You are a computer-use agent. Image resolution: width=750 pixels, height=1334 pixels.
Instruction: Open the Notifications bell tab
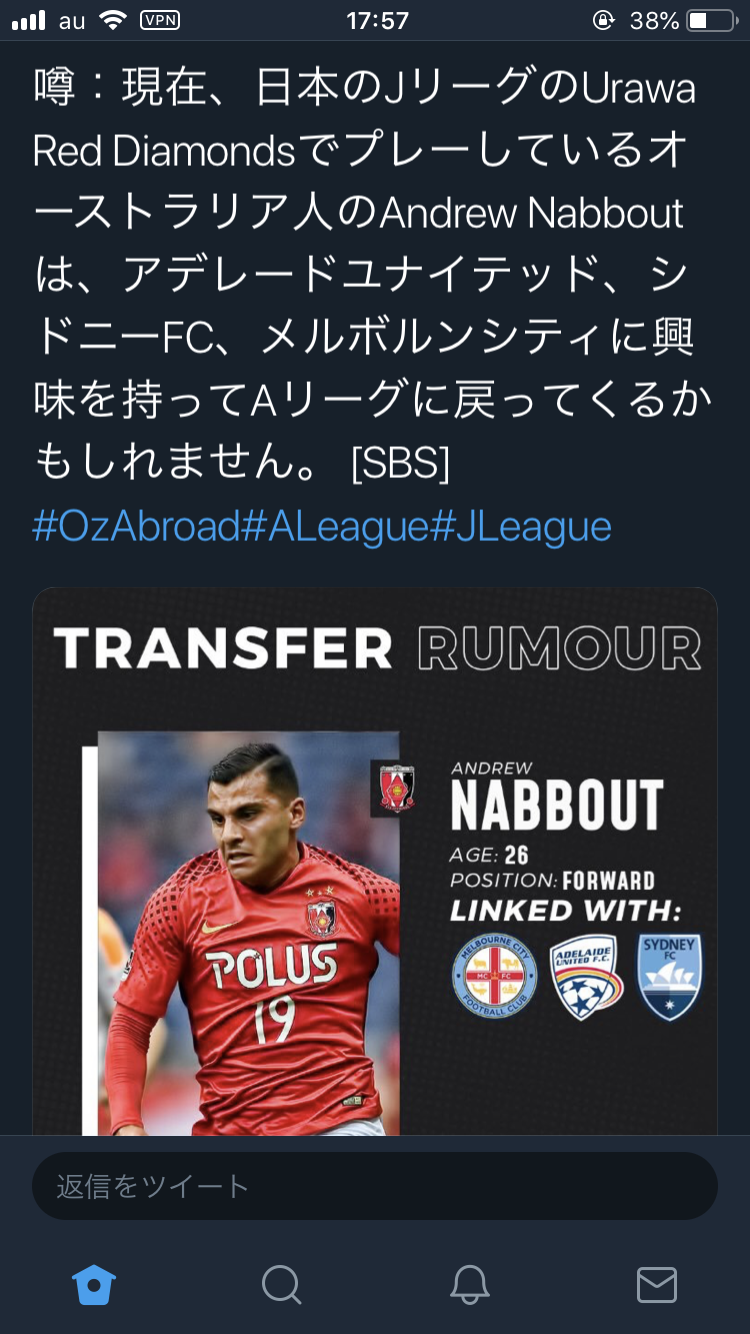(x=469, y=1284)
